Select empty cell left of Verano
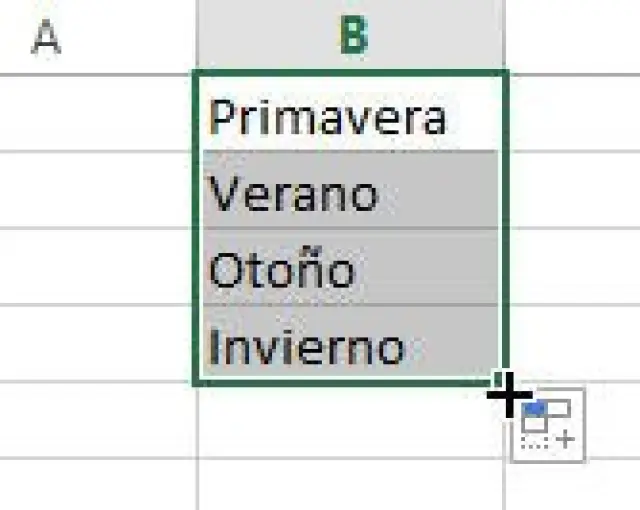 coord(98,191)
